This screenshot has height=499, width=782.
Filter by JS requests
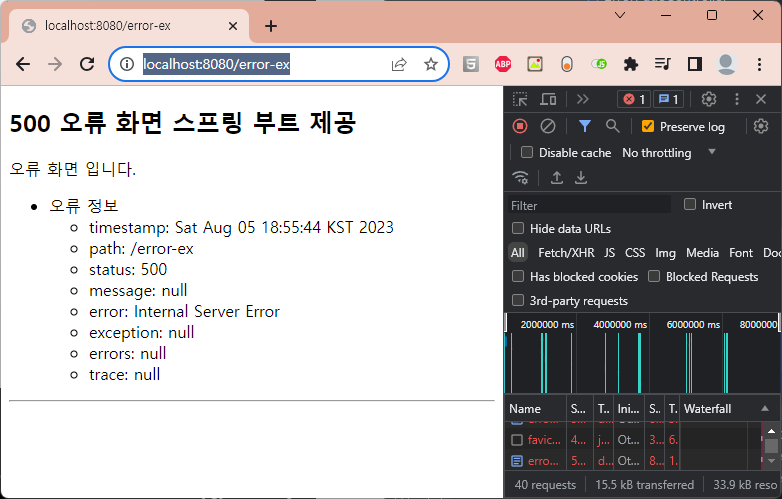coord(609,253)
